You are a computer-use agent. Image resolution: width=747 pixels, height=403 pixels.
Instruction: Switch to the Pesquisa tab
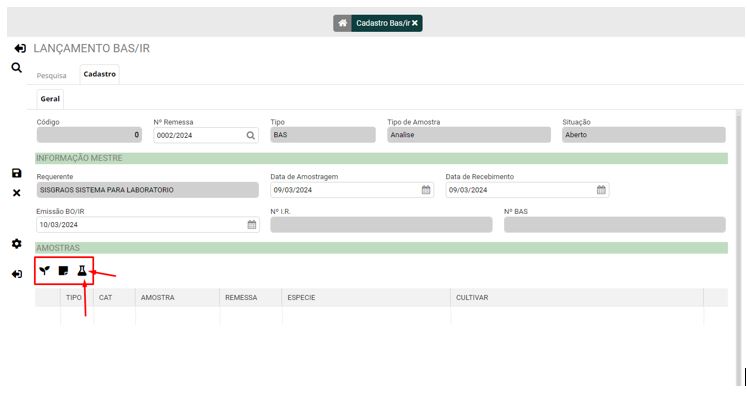coord(52,75)
